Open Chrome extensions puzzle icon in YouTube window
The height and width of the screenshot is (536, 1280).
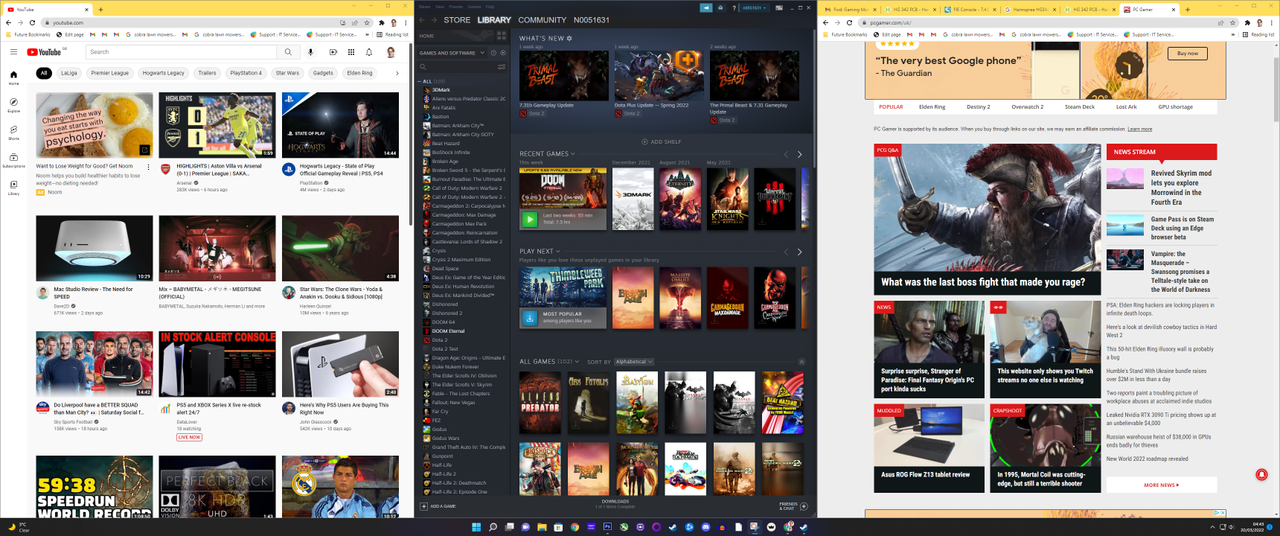[381, 21]
